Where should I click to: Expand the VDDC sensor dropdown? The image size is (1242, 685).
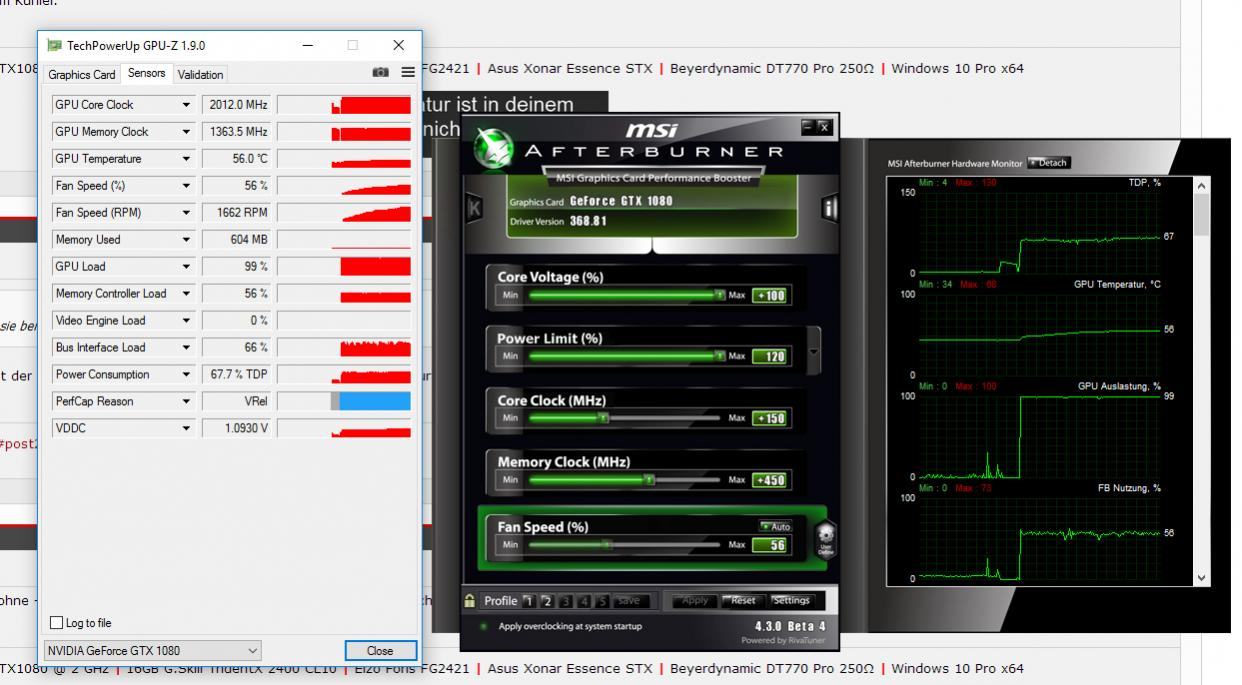(186, 429)
